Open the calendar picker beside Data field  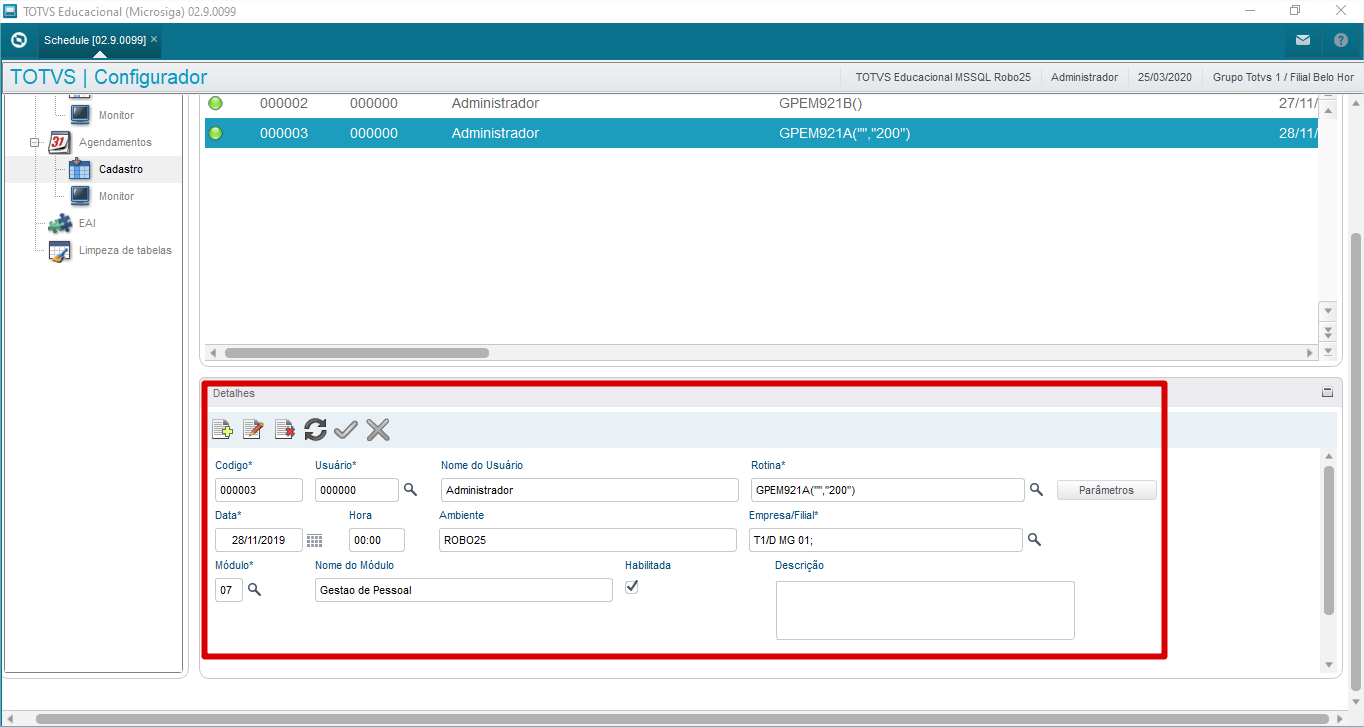point(314,540)
